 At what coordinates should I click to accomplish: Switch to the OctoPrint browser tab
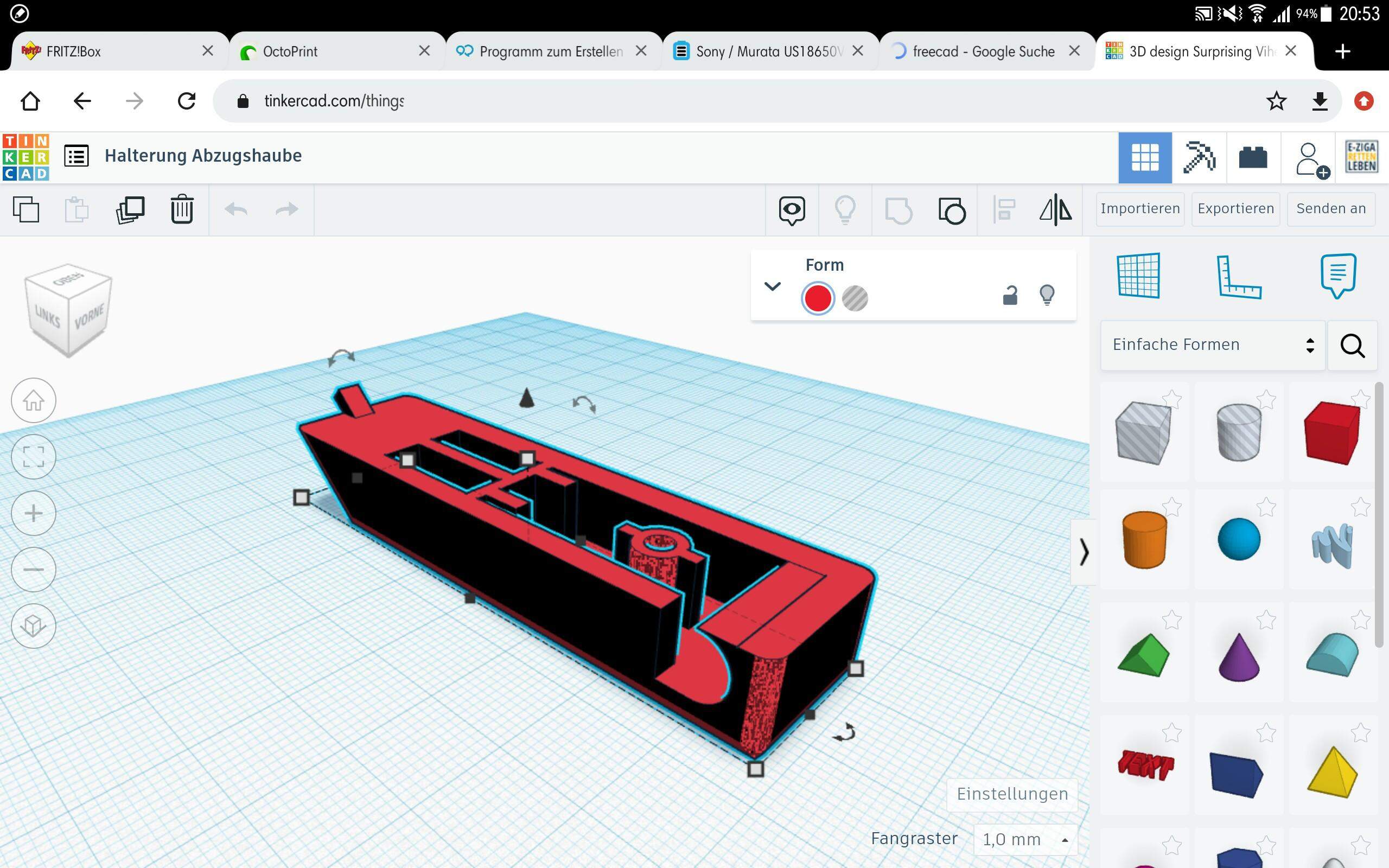point(290,51)
